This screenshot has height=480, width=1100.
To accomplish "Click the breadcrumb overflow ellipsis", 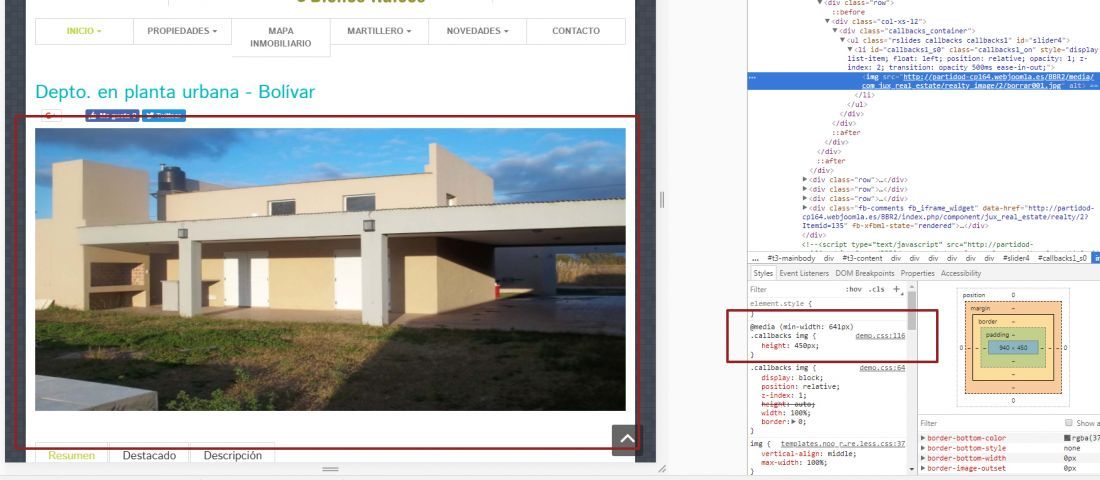I will coord(755,258).
